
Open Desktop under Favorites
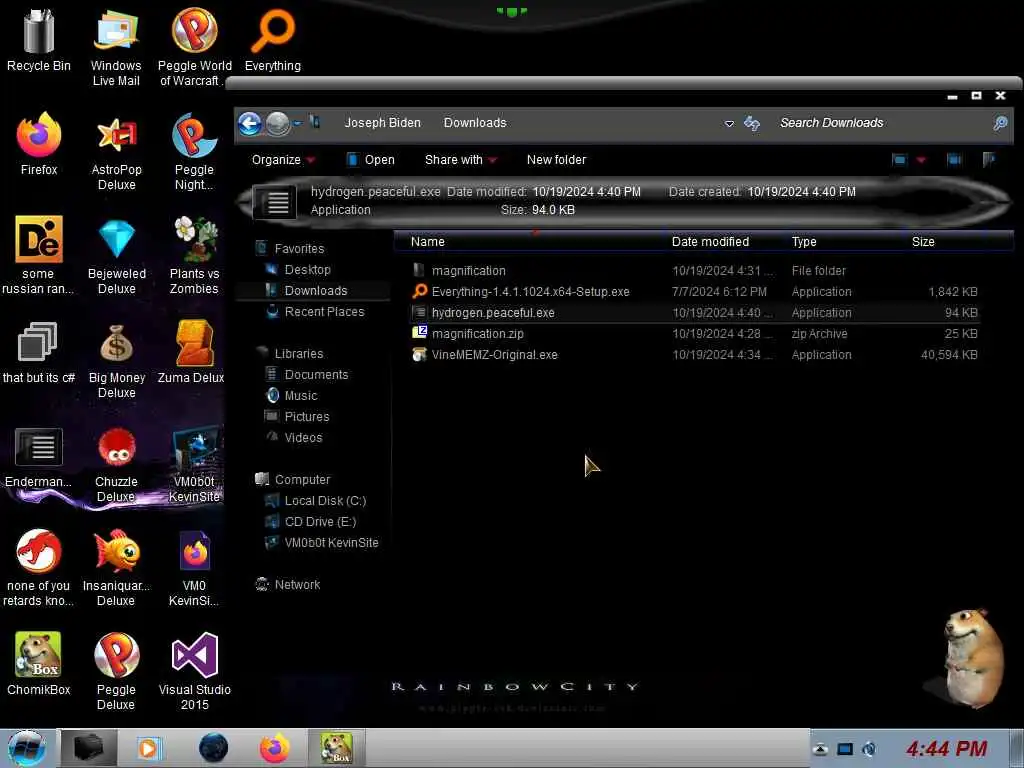click(x=307, y=270)
